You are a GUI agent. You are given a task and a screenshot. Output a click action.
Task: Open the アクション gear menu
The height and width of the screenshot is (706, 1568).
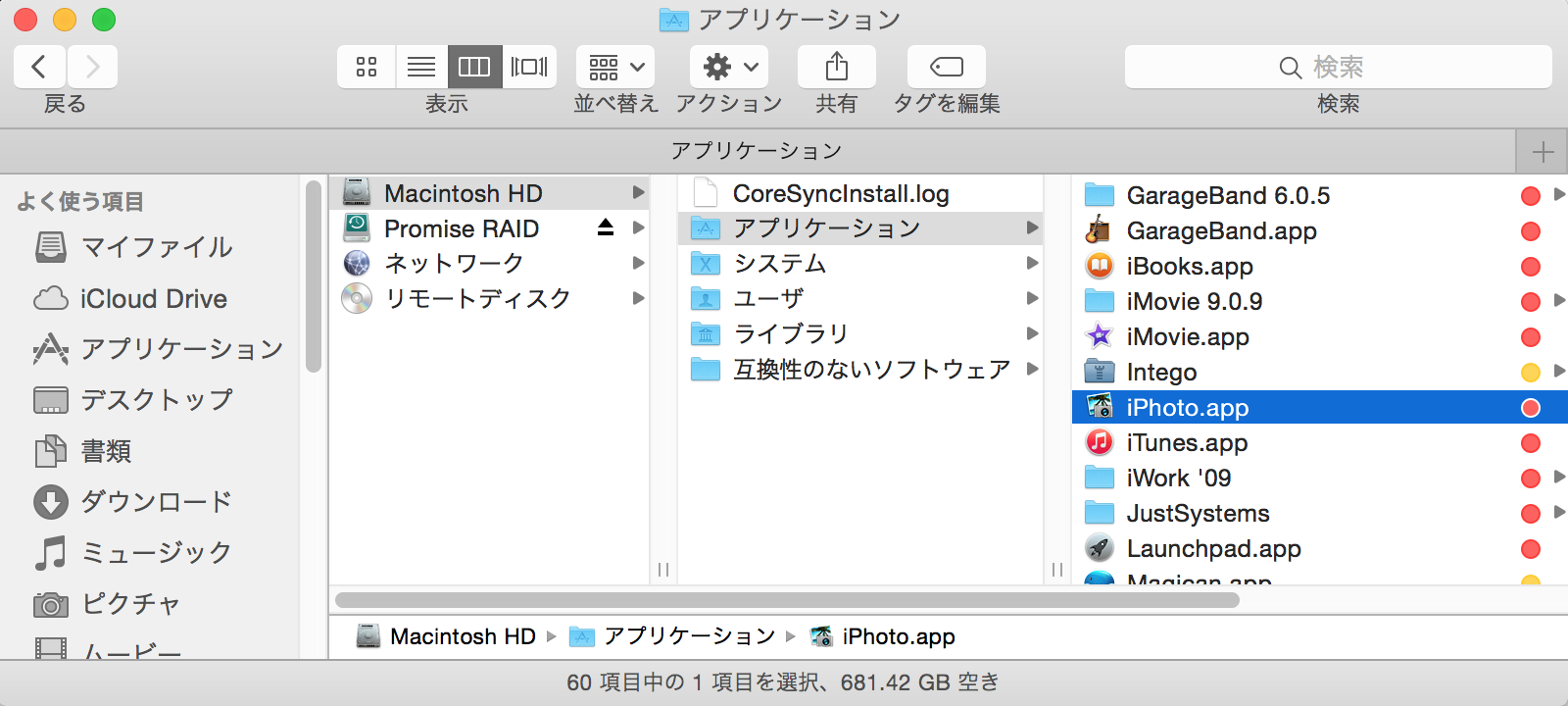tap(729, 67)
